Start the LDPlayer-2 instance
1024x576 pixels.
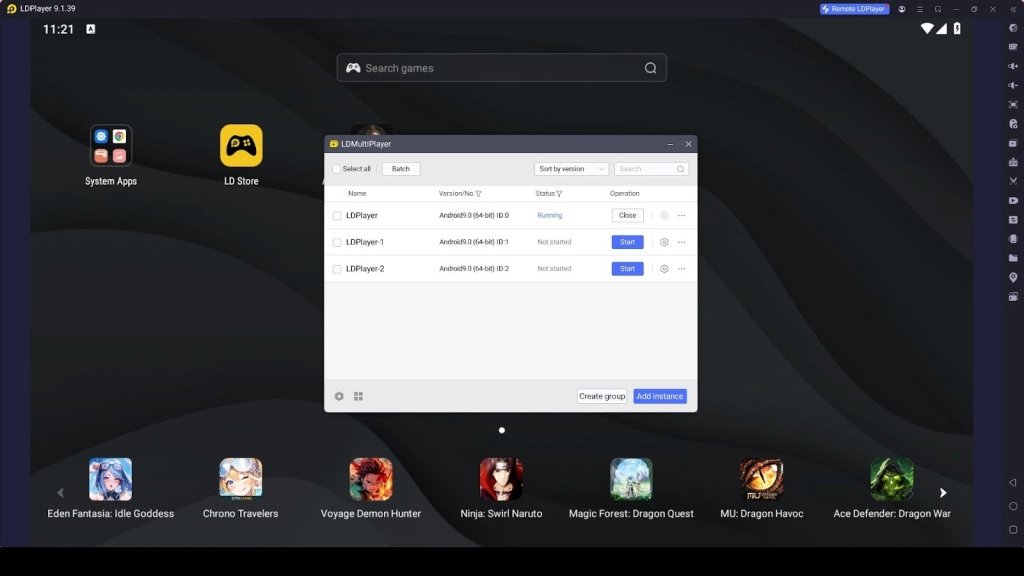point(627,268)
